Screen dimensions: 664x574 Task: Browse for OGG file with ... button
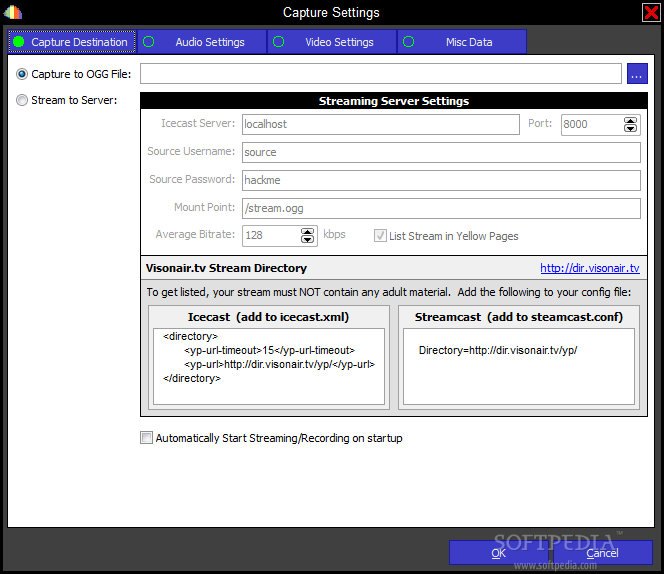pos(637,74)
